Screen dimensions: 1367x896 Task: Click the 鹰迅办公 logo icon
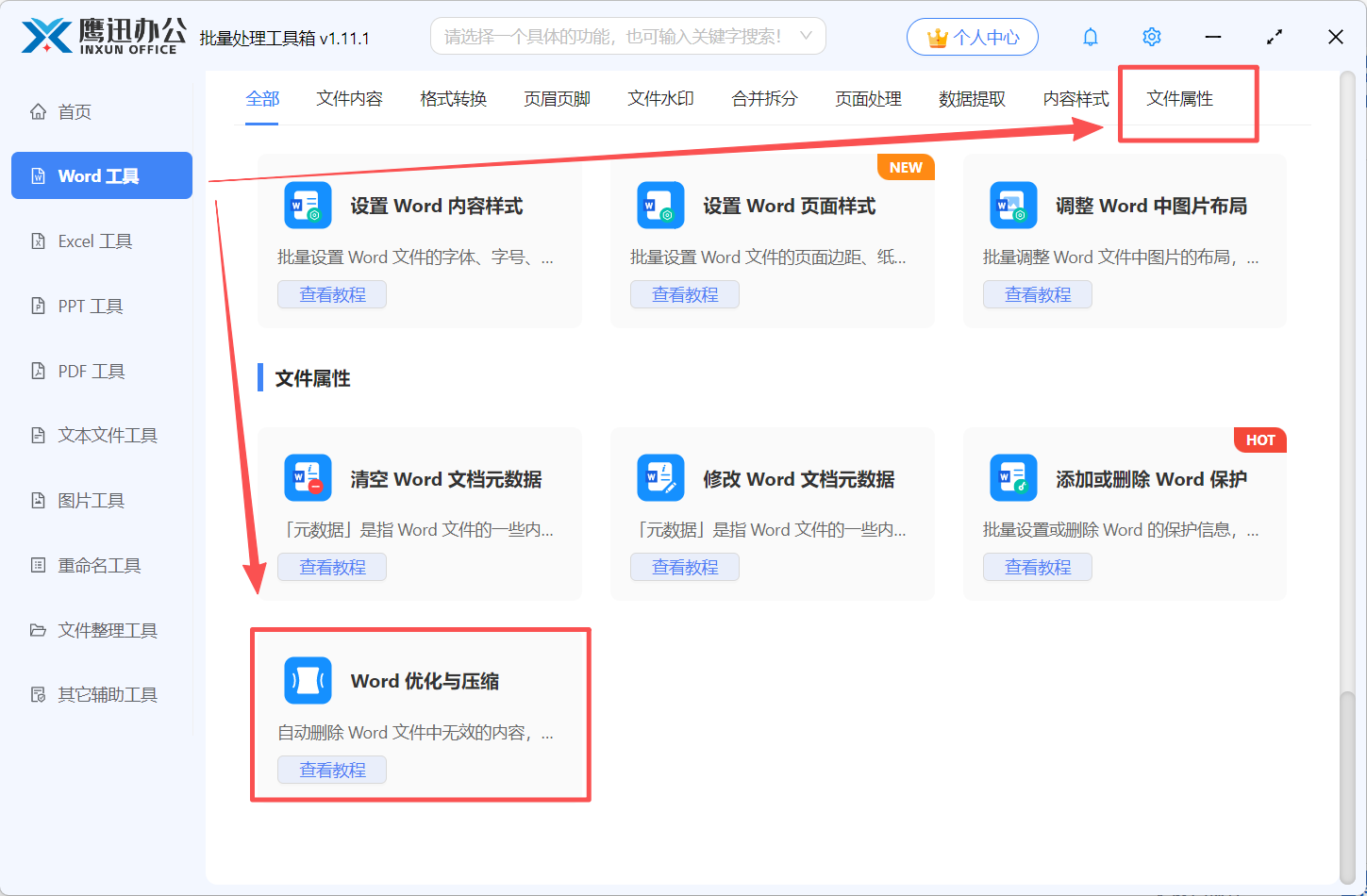[x=46, y=37]
